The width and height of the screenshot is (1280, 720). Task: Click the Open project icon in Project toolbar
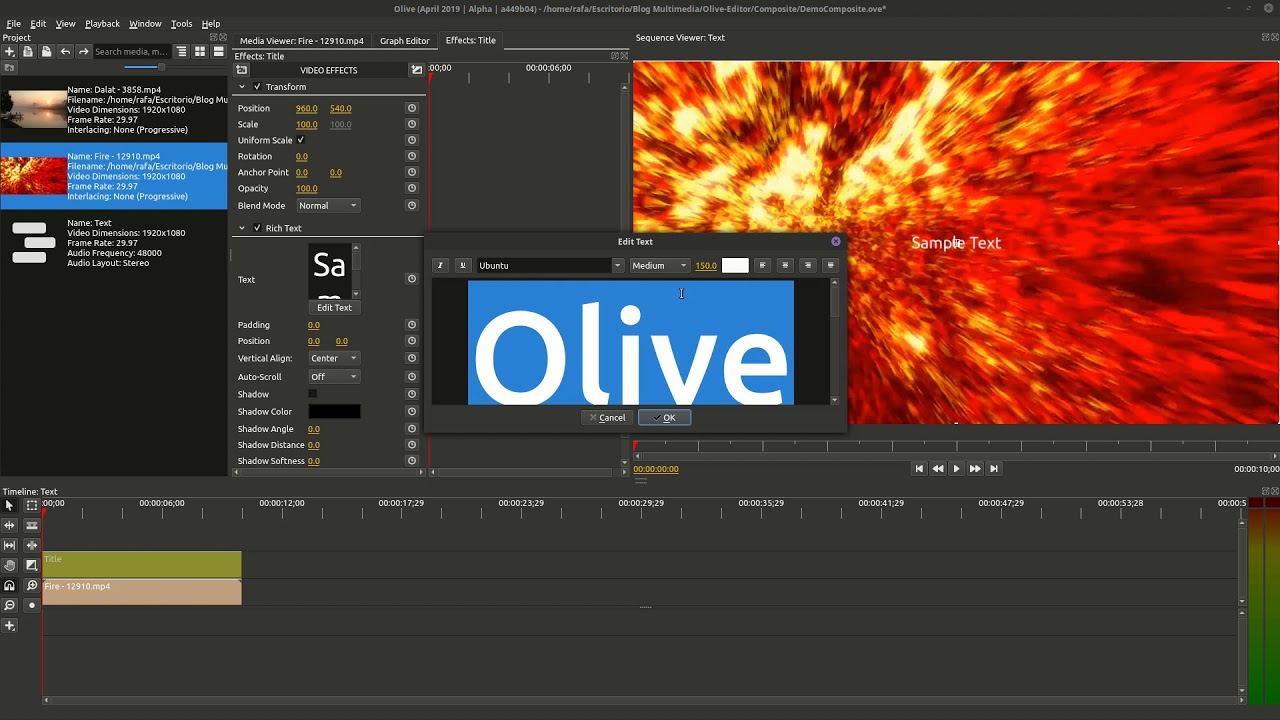(28, 51)
